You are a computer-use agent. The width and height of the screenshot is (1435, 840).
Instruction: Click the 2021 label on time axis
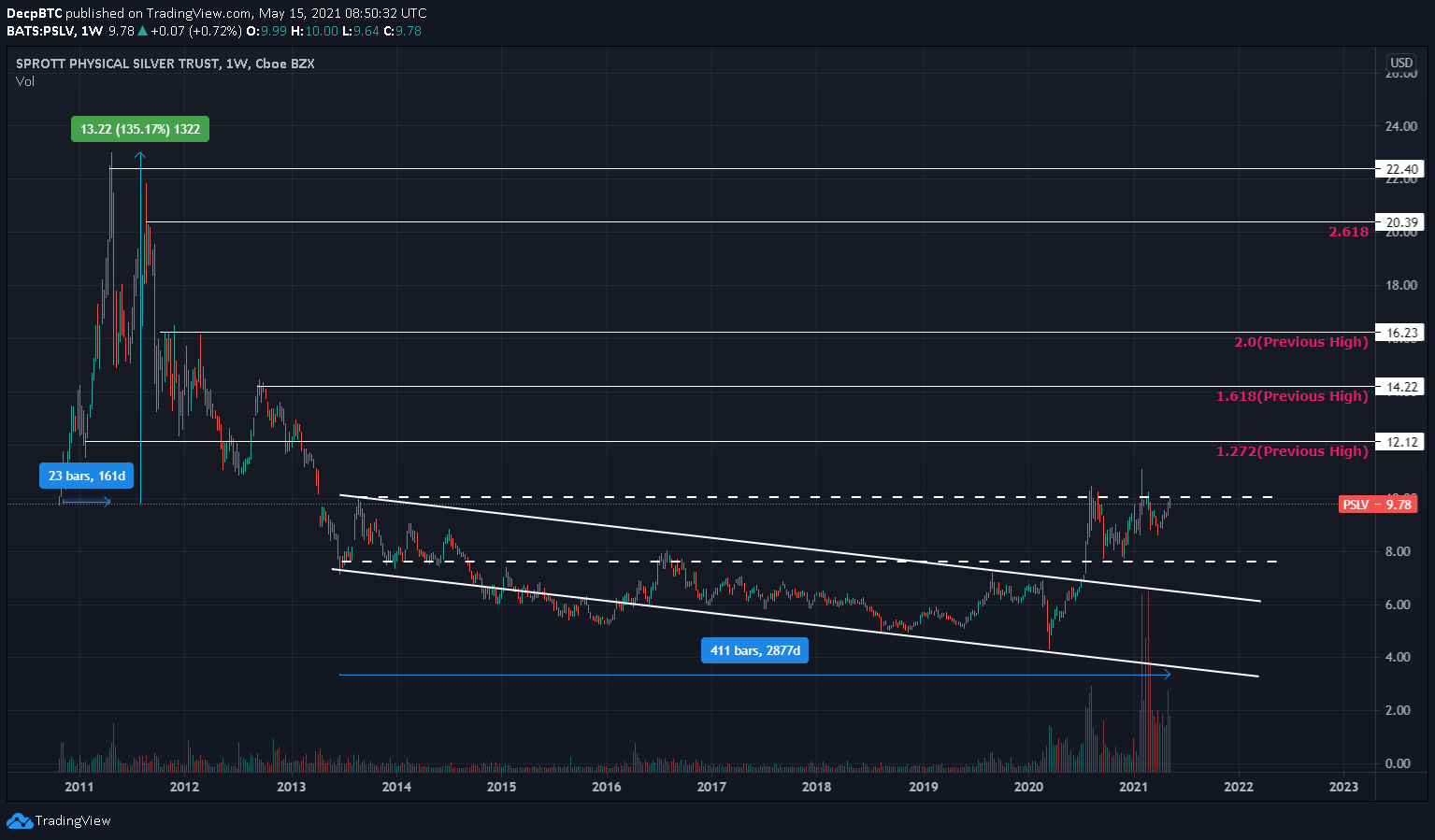1133,787
